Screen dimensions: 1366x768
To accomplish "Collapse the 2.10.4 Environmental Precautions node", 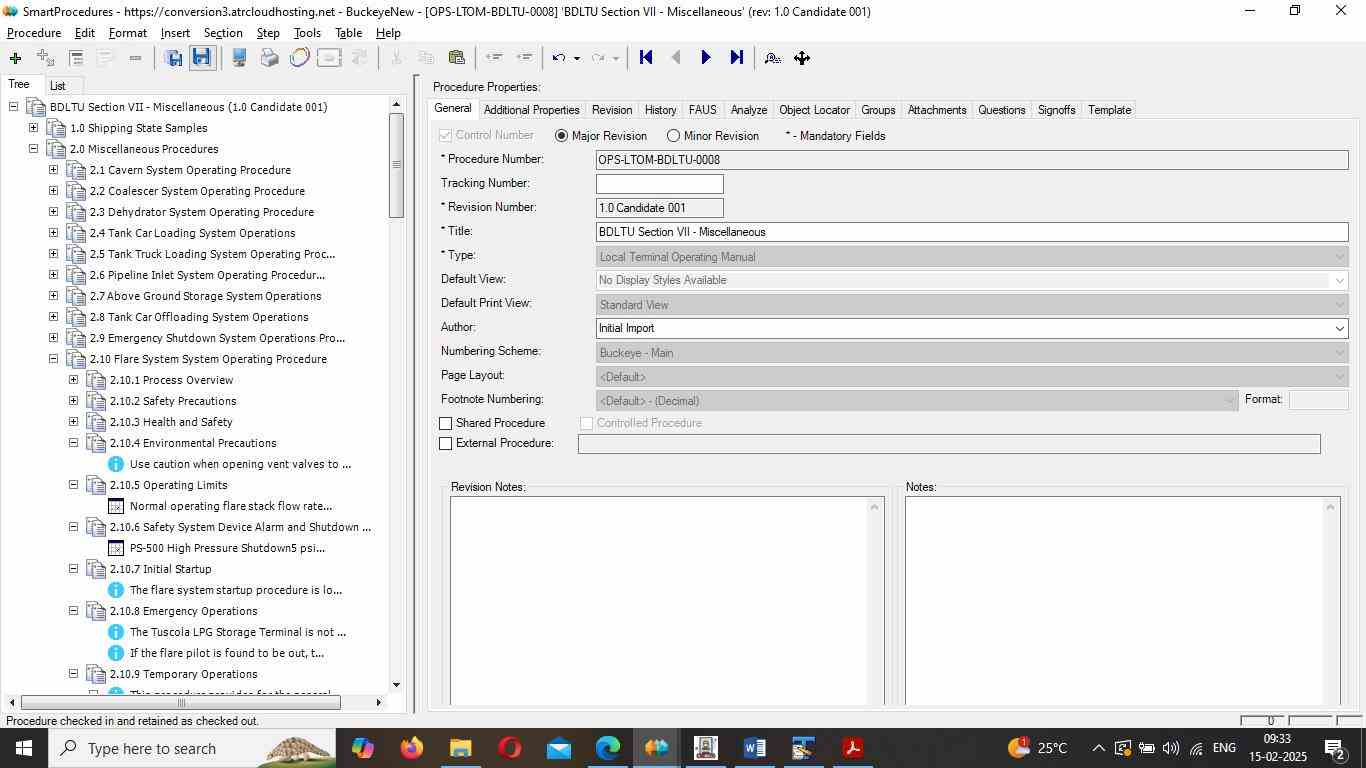I will coord(74,443).
